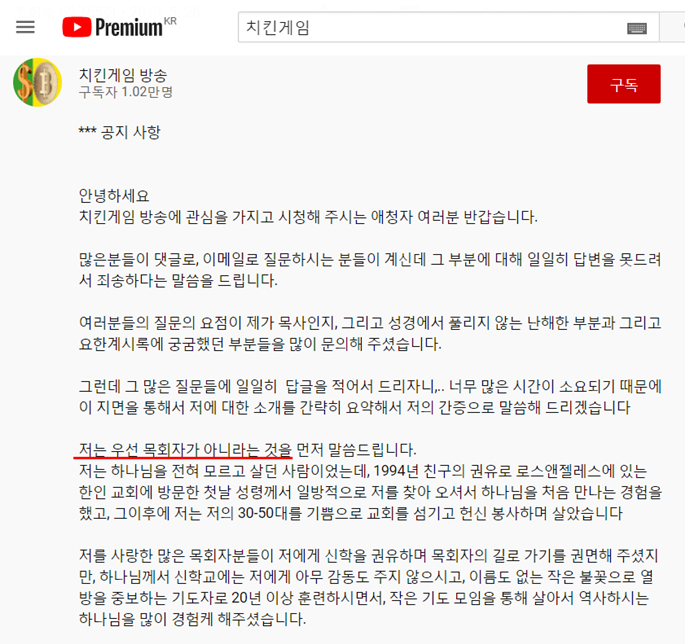Viewport: 685px width, 644px height.
Task: Click the paragraph starting 저를 사랑한 많은 목회자분들이
Action: coord(368,587)
